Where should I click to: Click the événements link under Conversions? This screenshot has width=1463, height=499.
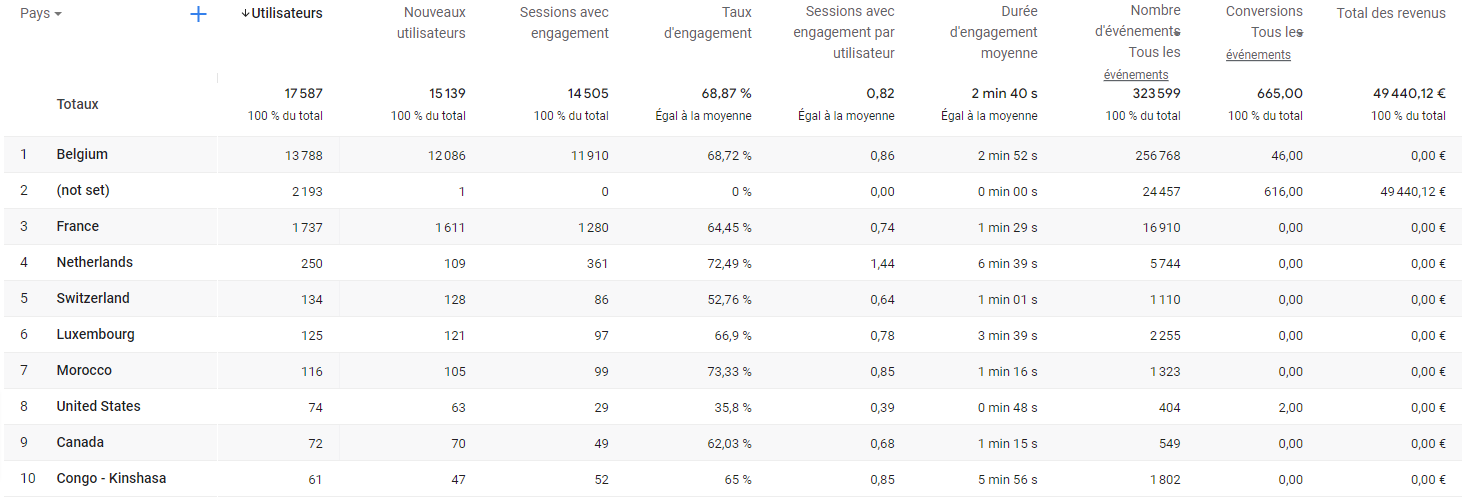pos(1258,55)
